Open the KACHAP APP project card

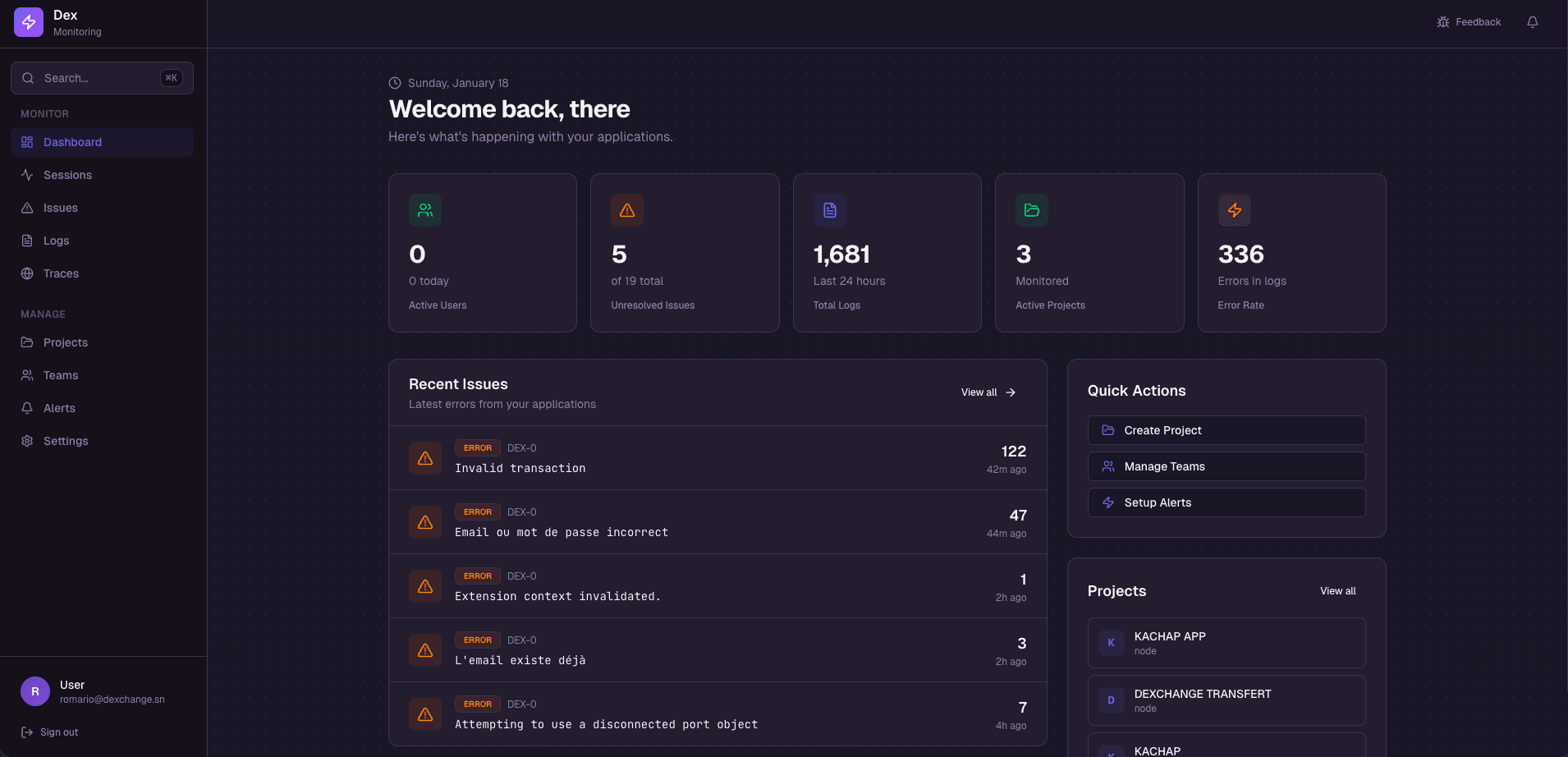click(x=1226, y=642)
